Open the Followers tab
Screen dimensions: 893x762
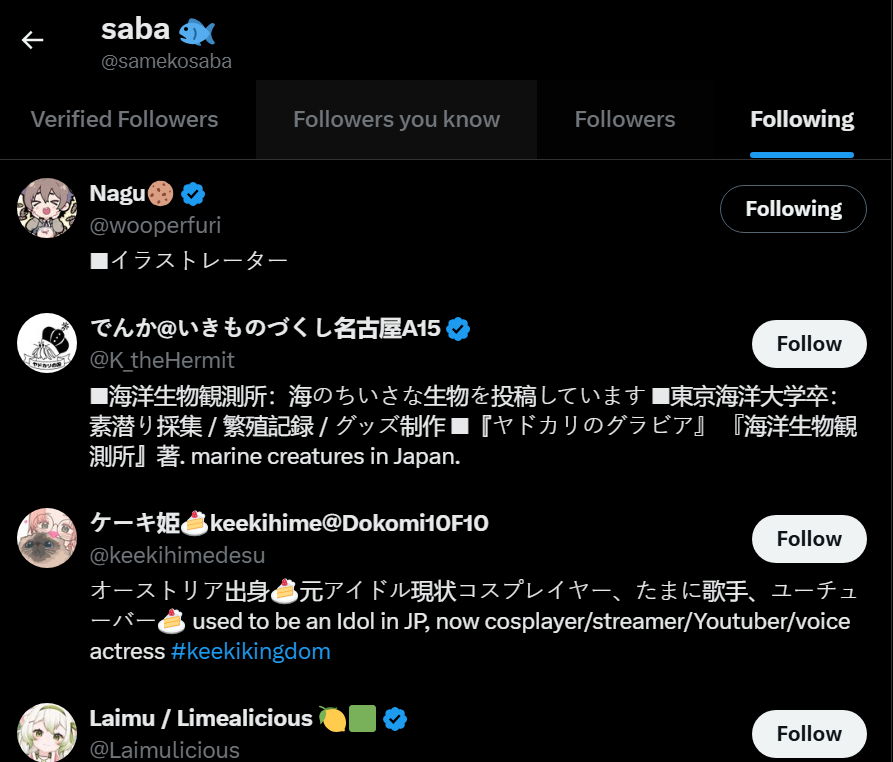(x=625, y=120)
